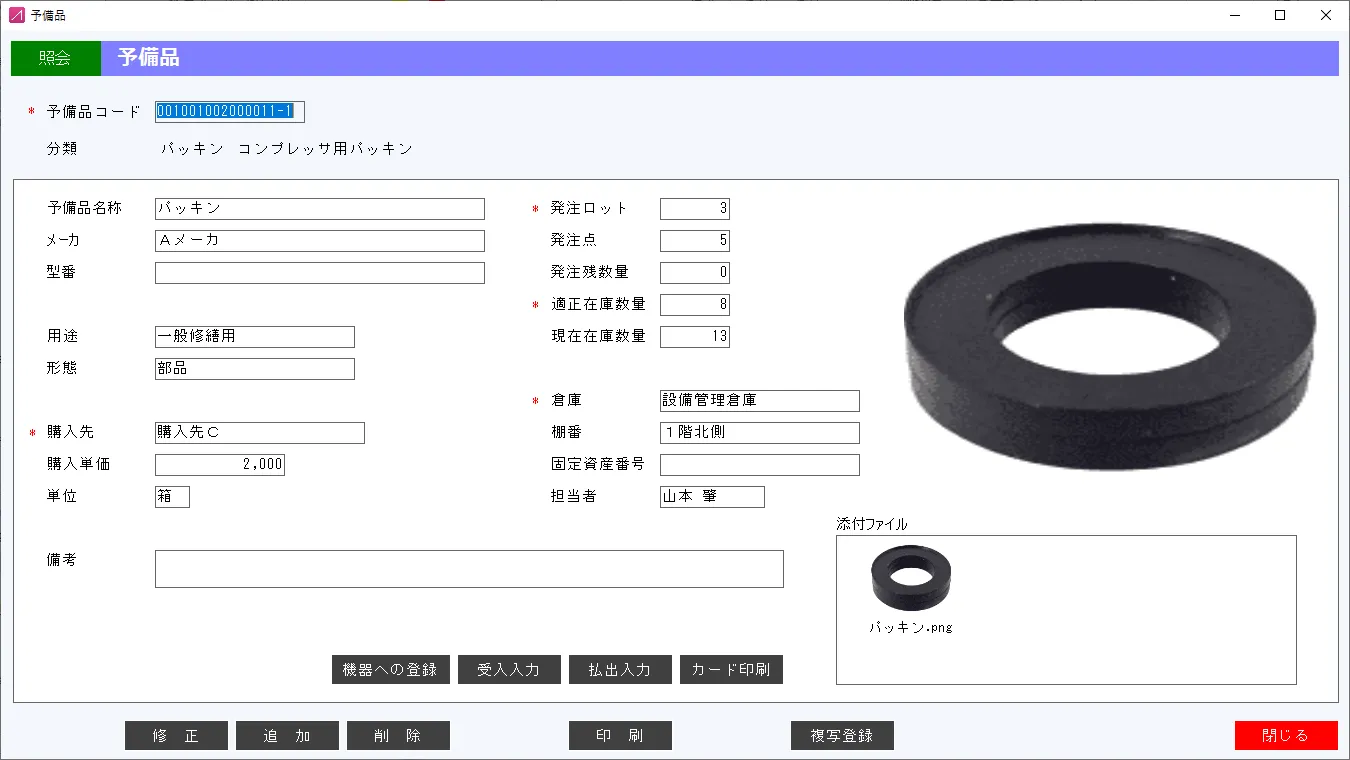Select the 予備品コード input field
The width and height of the screenshot is (1350, 760).
229,111
